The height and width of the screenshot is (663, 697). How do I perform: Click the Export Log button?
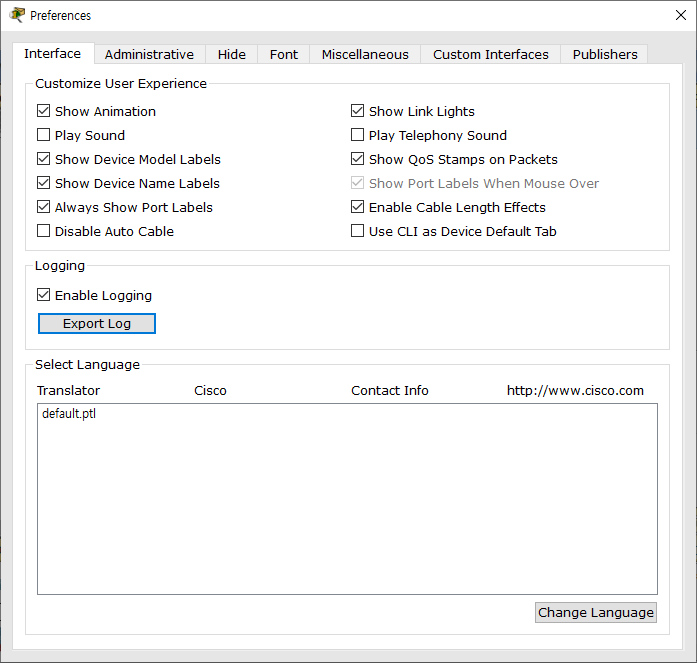point(97,323)
